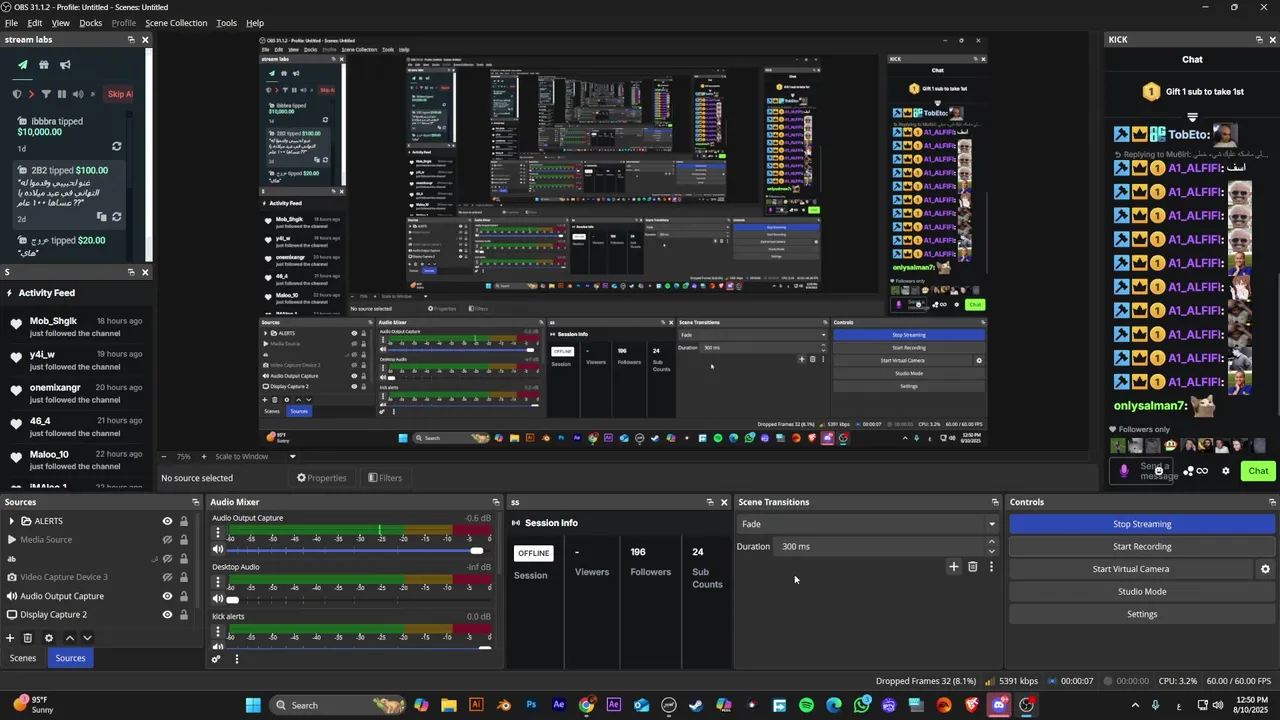
Task: Click the shield icon in stream labs toolbar
Action: pyautogui.click(x=17, y=94)
